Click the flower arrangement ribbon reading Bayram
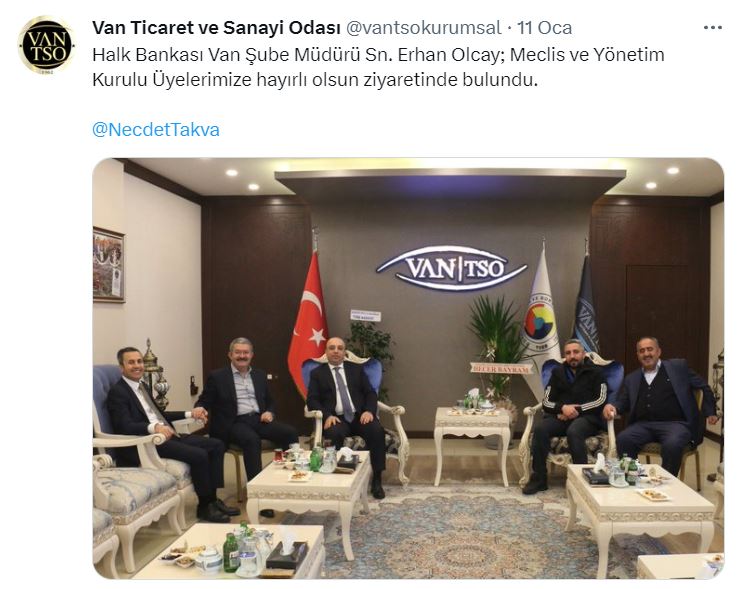 501,369
